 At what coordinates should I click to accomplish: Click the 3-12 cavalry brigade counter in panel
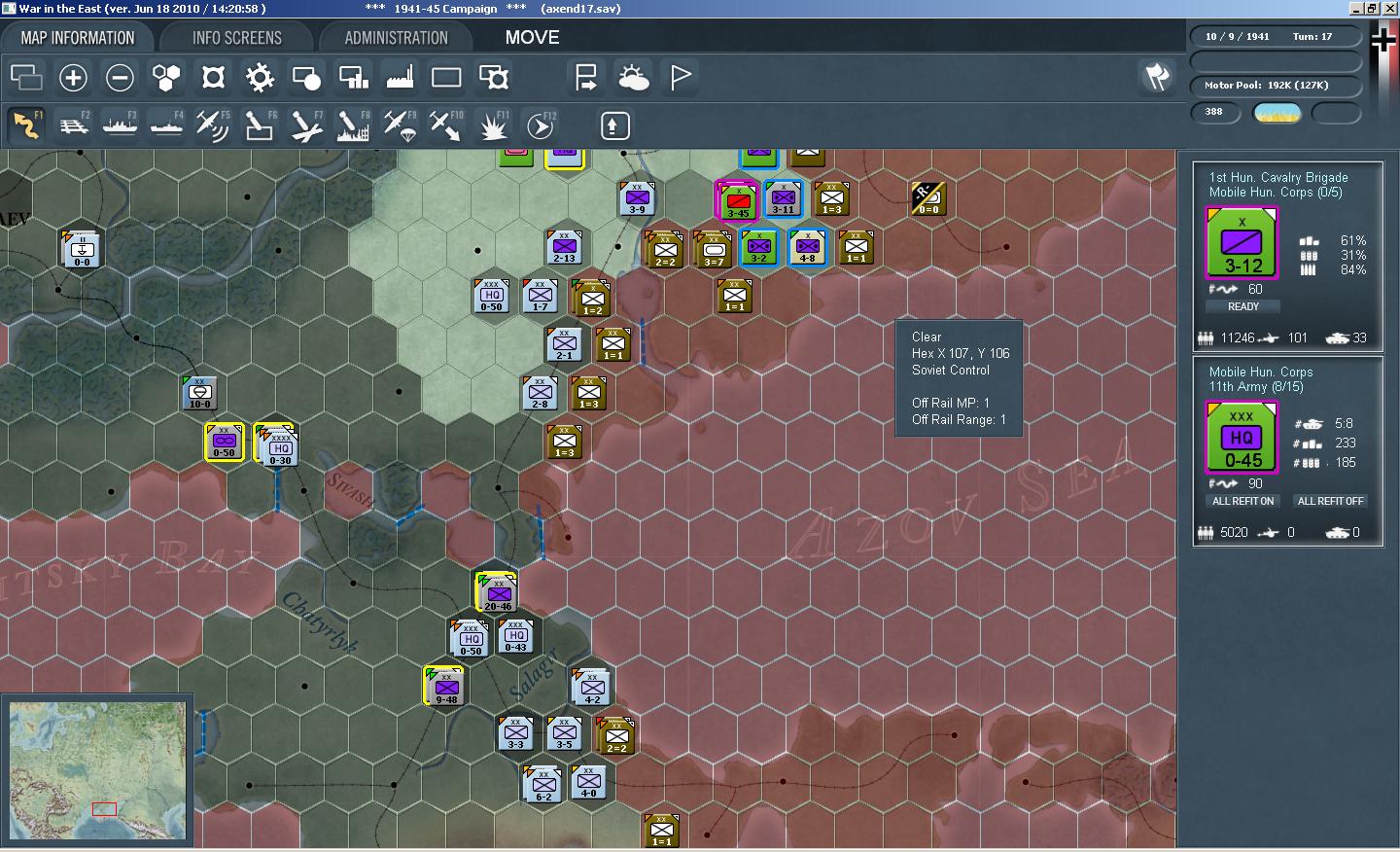click(1242, 243)
